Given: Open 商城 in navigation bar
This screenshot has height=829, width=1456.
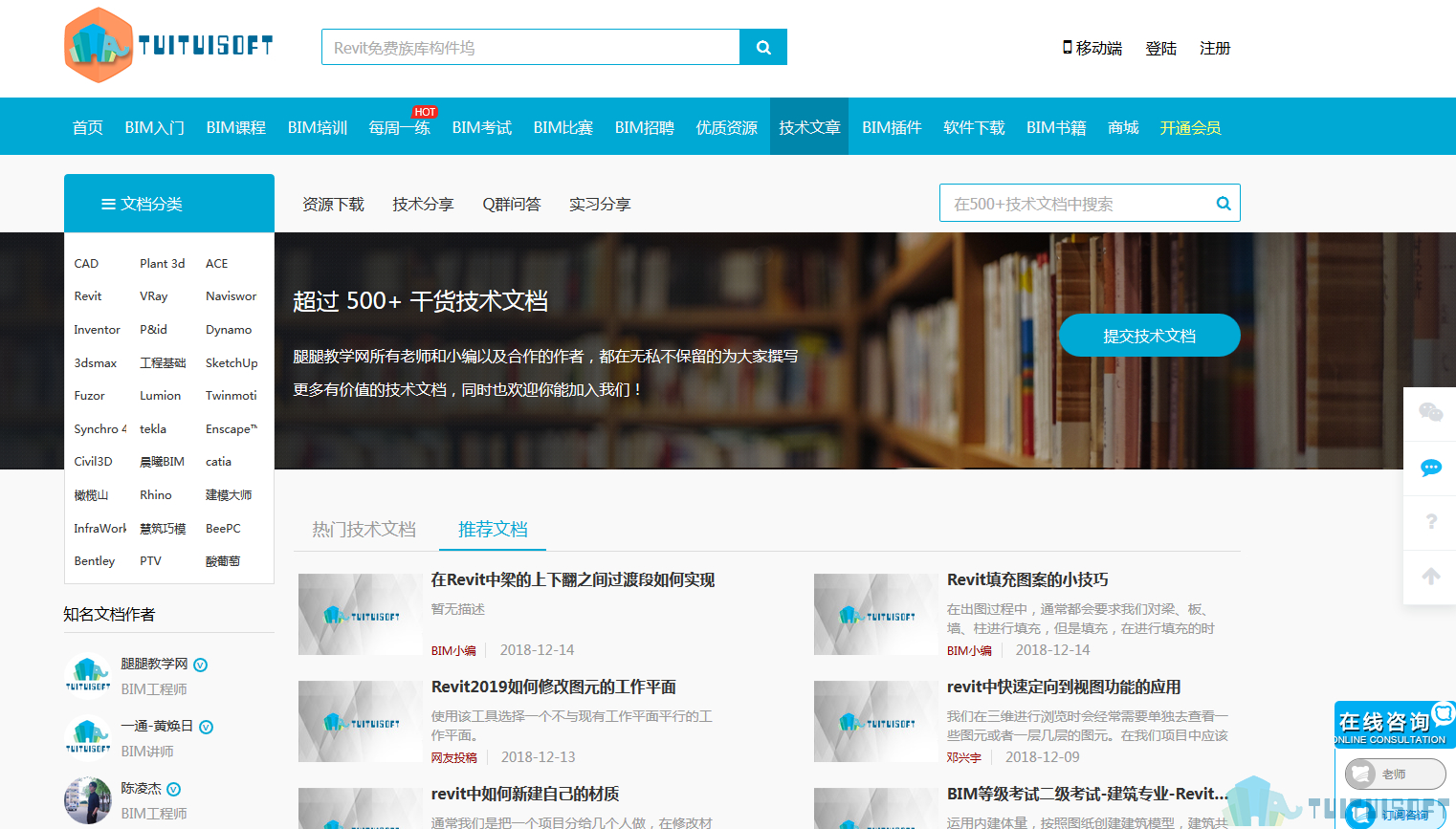Looking at the screenshot, I should pyautogui.click(x=1123, y=127).
